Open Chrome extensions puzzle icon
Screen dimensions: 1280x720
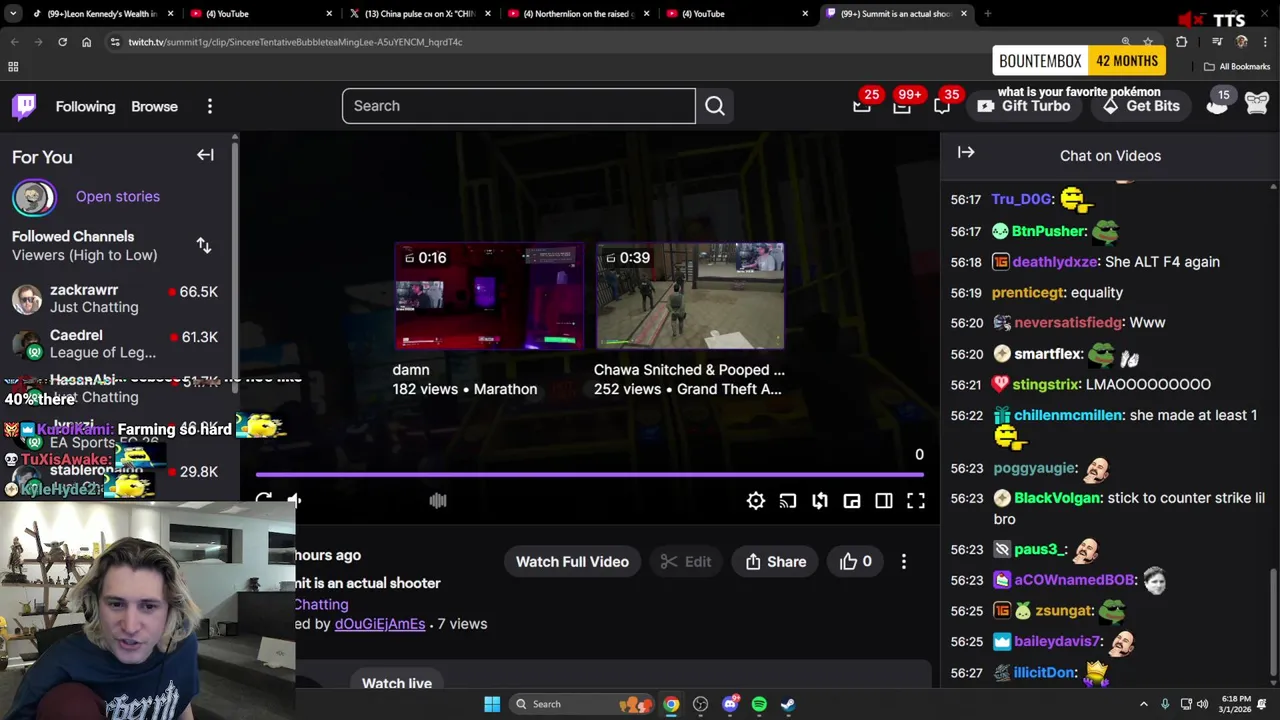[1181, 42]
